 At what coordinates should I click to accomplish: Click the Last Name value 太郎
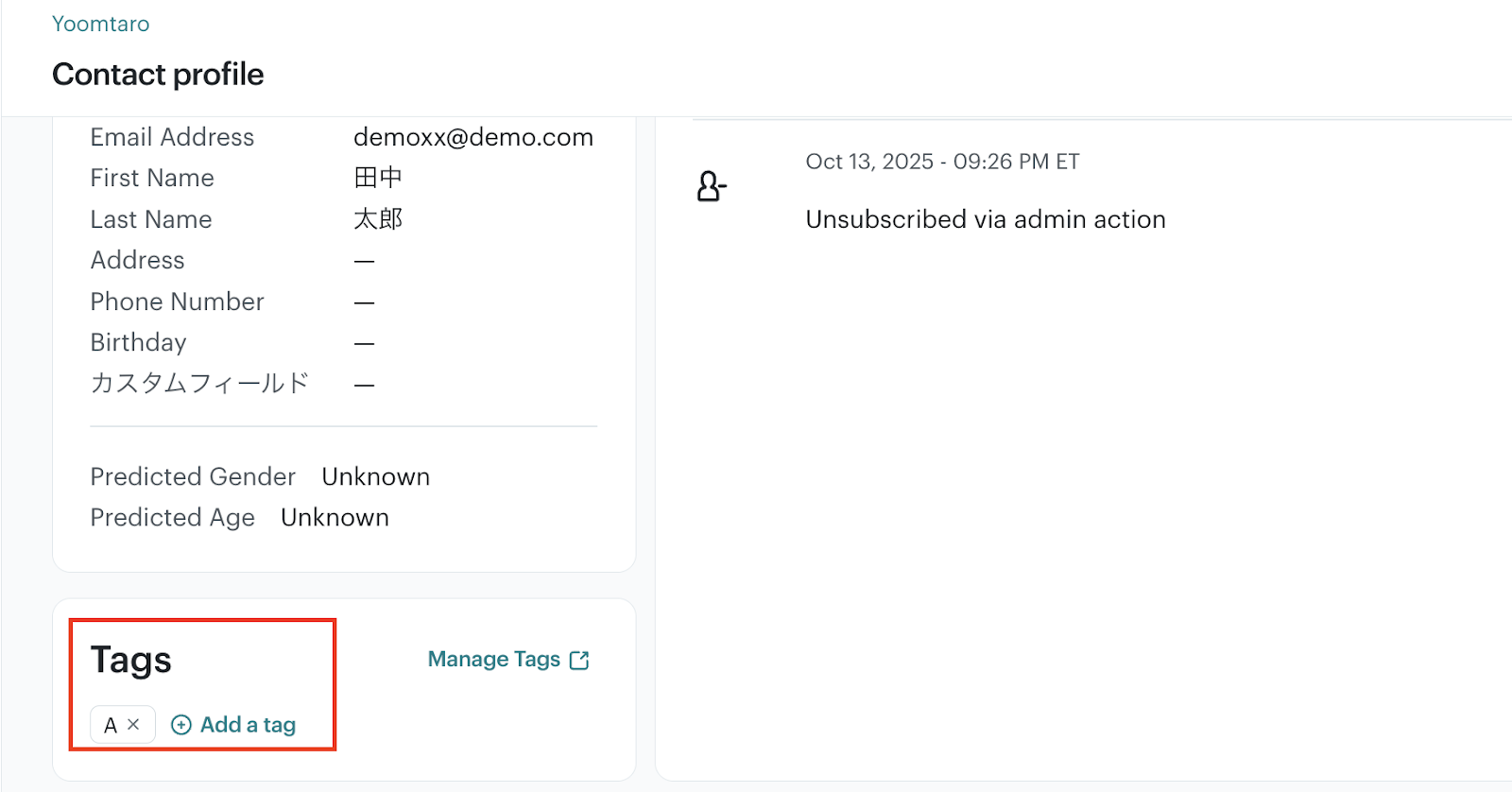pyautogui.click(x=378, y=219)
